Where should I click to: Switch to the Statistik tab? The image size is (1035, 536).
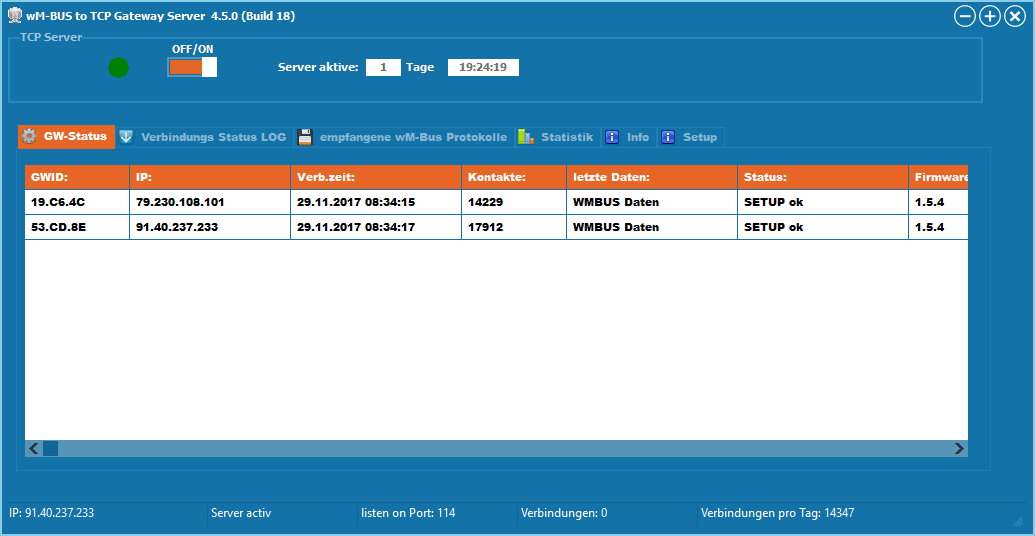pos(558,137)
